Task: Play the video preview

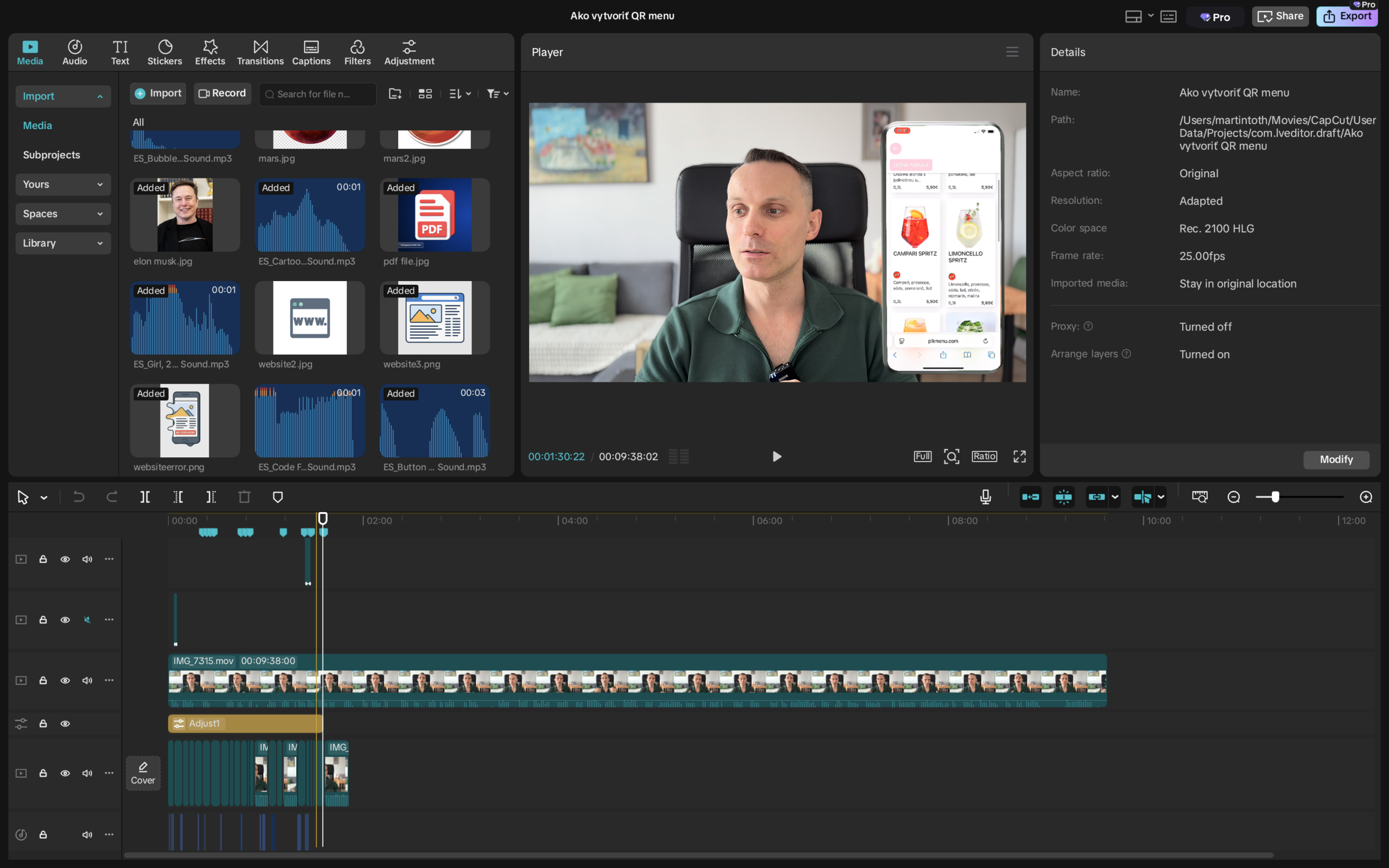Action: [776, 456]
